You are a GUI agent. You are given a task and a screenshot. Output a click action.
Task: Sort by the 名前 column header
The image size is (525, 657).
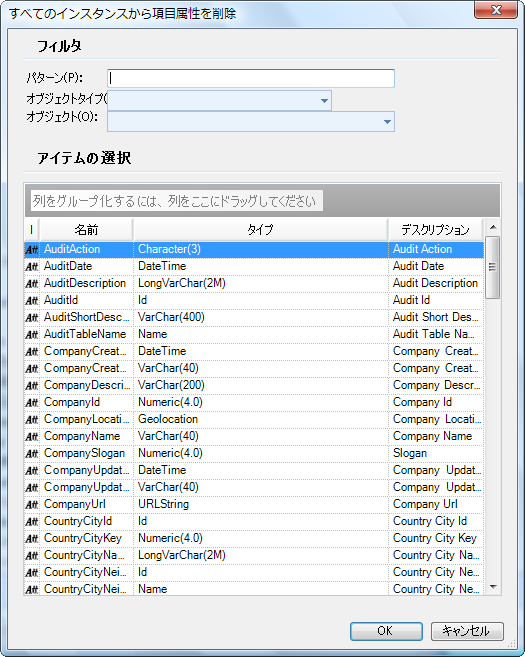(x=86, y=230)
